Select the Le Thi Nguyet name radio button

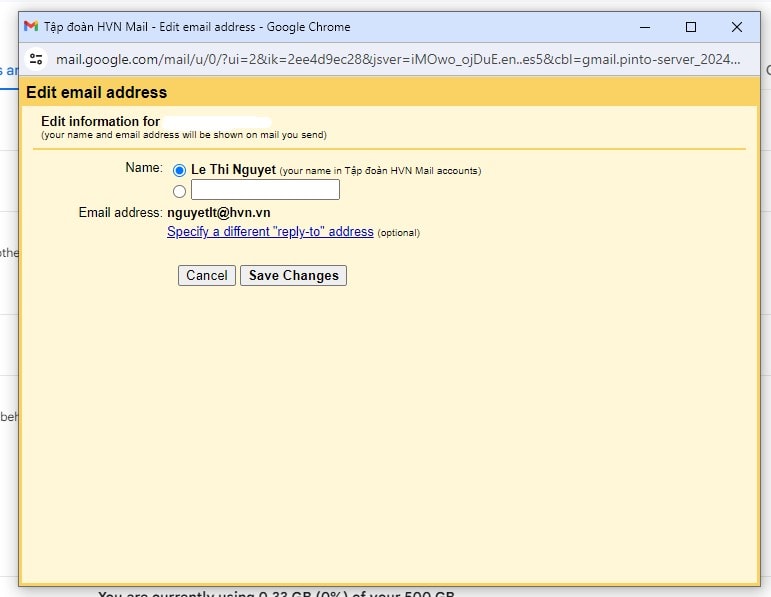coord(180,171)
